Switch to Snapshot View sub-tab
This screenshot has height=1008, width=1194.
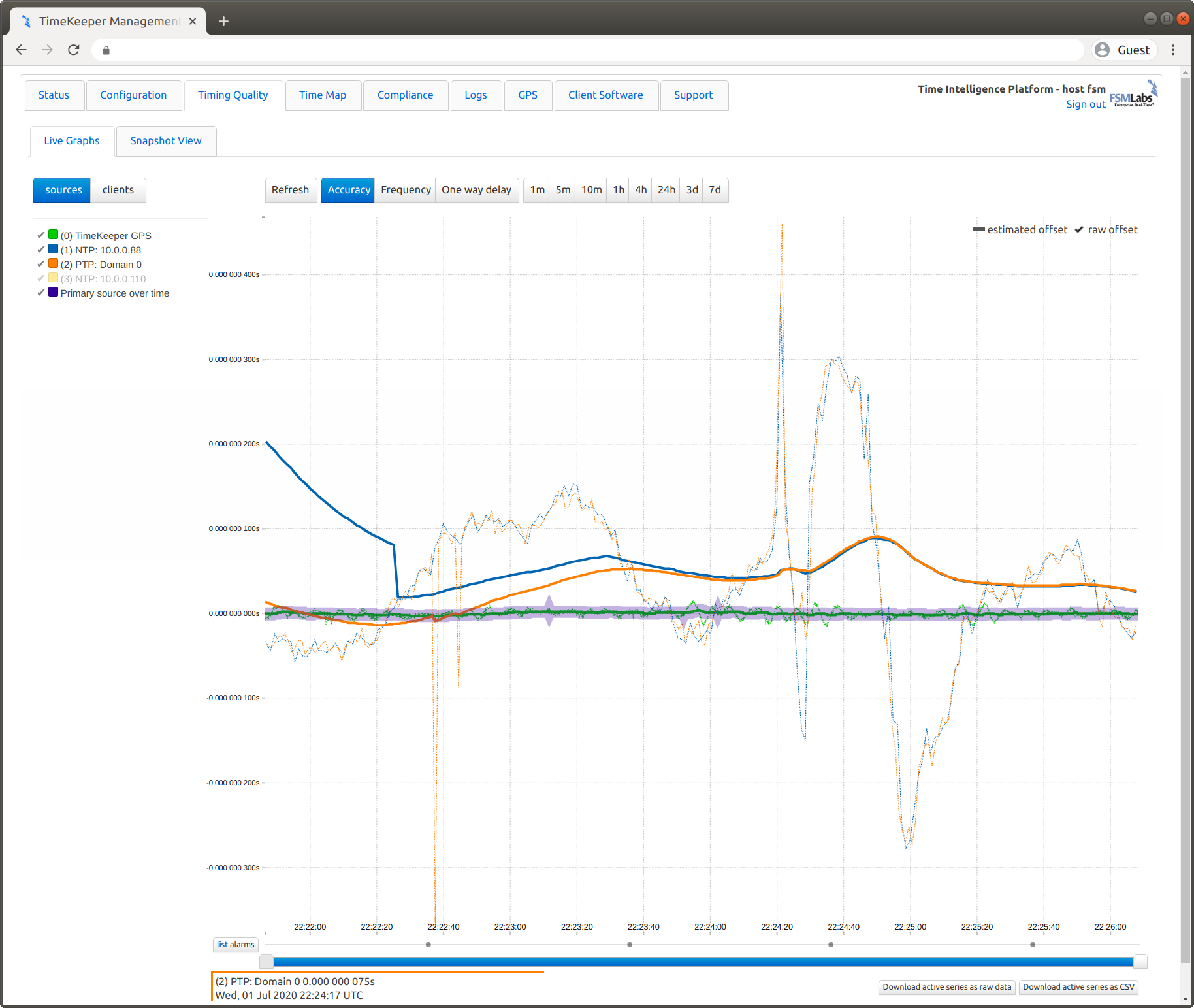coord(166,141)
